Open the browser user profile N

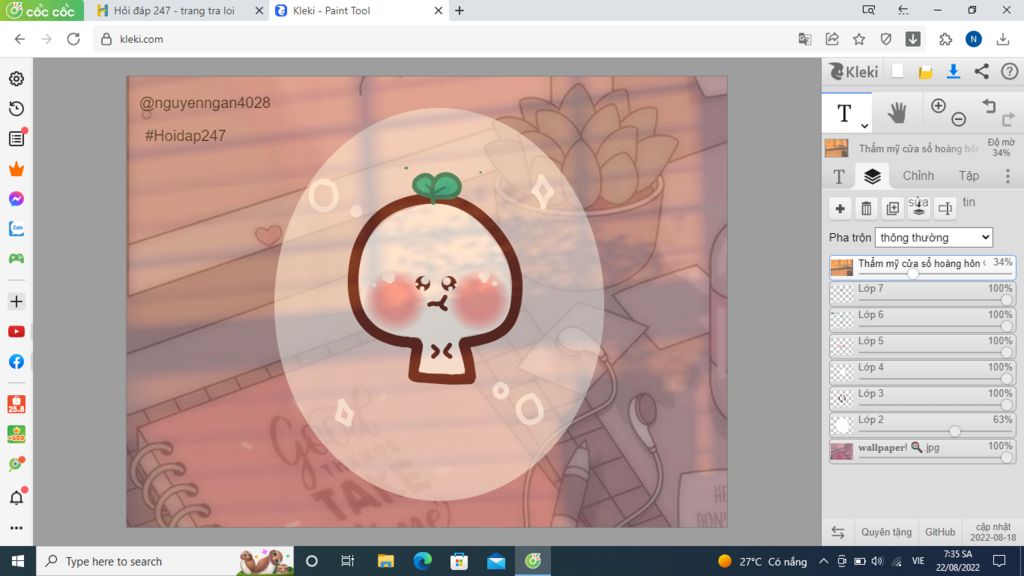(x=974, y=39)
